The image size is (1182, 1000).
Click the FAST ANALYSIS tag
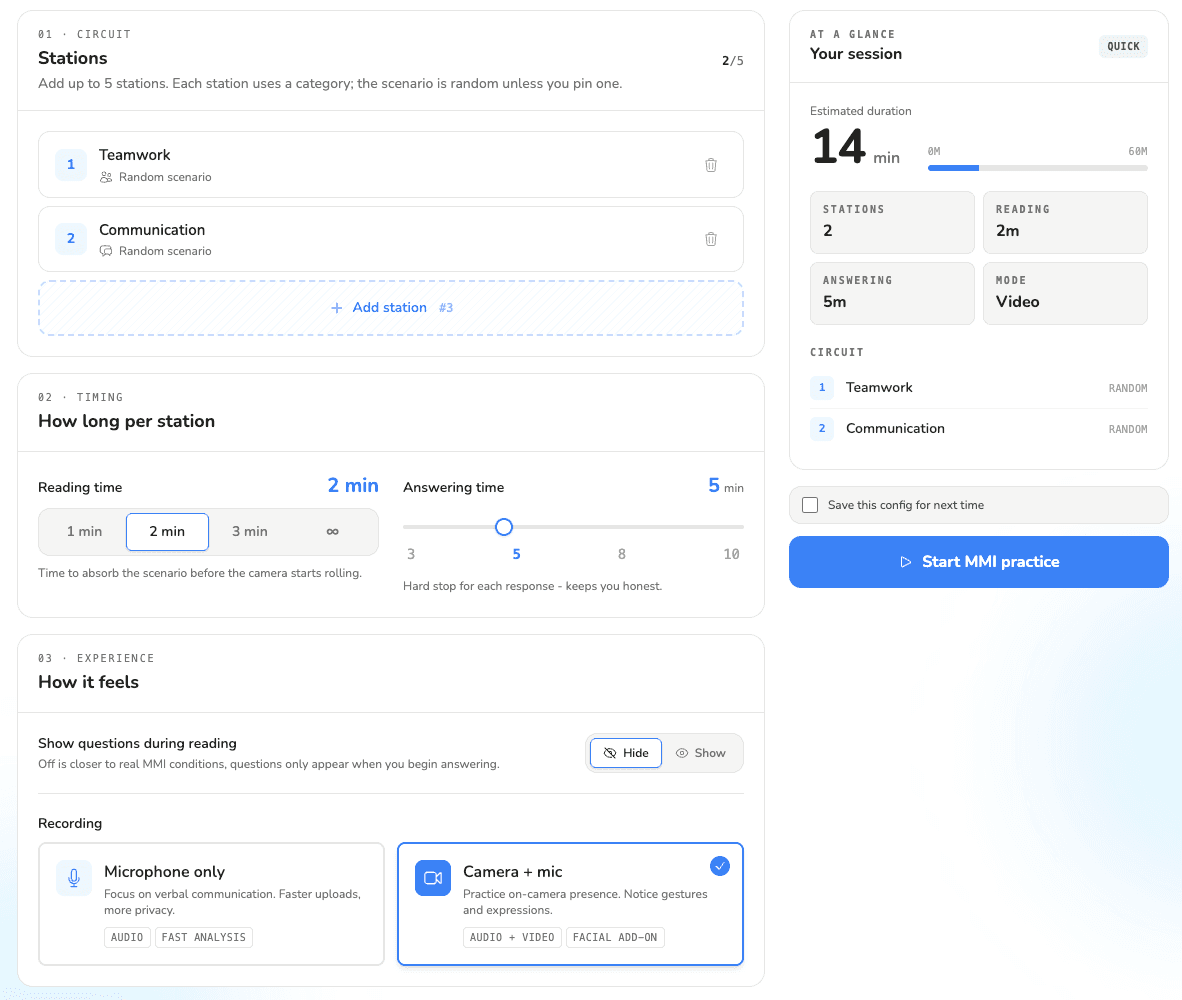click(x=204, y=937)
